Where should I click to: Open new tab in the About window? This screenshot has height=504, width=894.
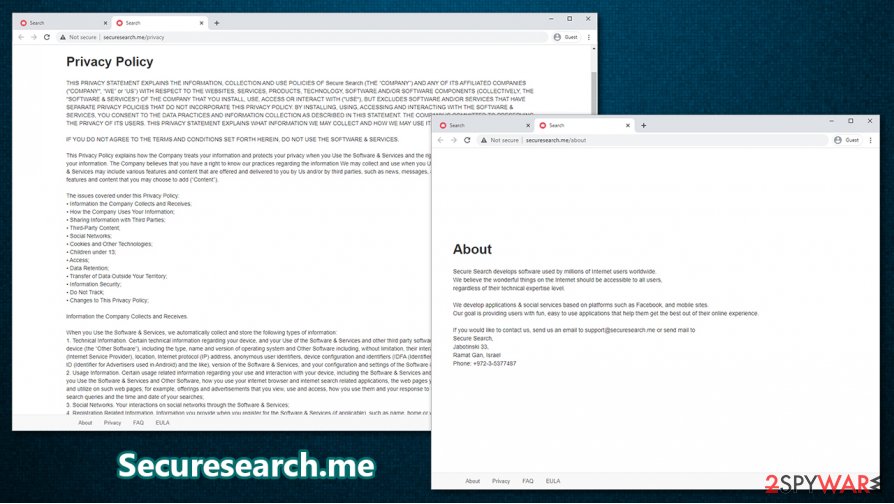click(x=643, y=125)
